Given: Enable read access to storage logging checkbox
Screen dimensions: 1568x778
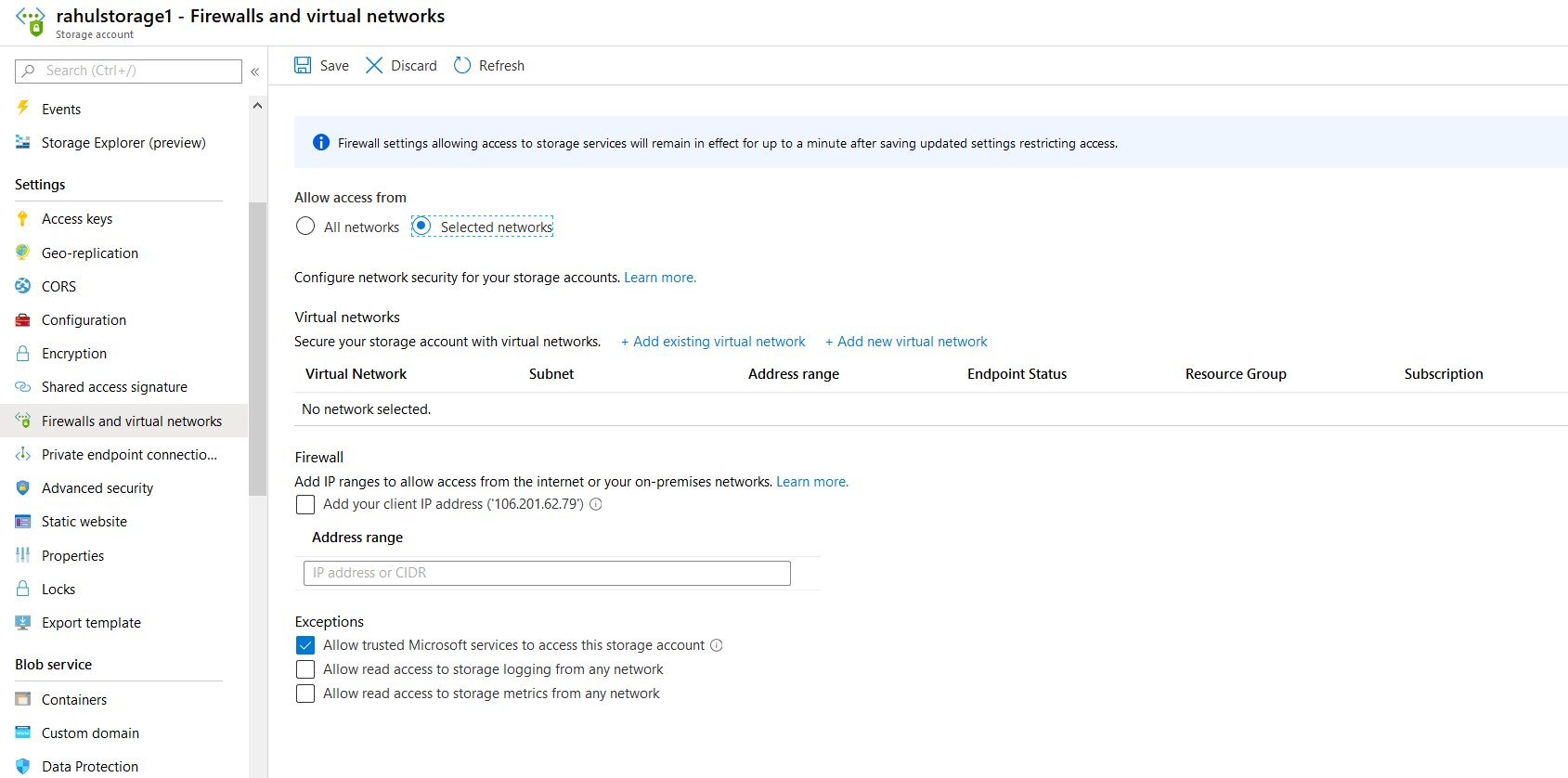Looking at the screenshot, I should pyautogui.click(x=305, y=669).
